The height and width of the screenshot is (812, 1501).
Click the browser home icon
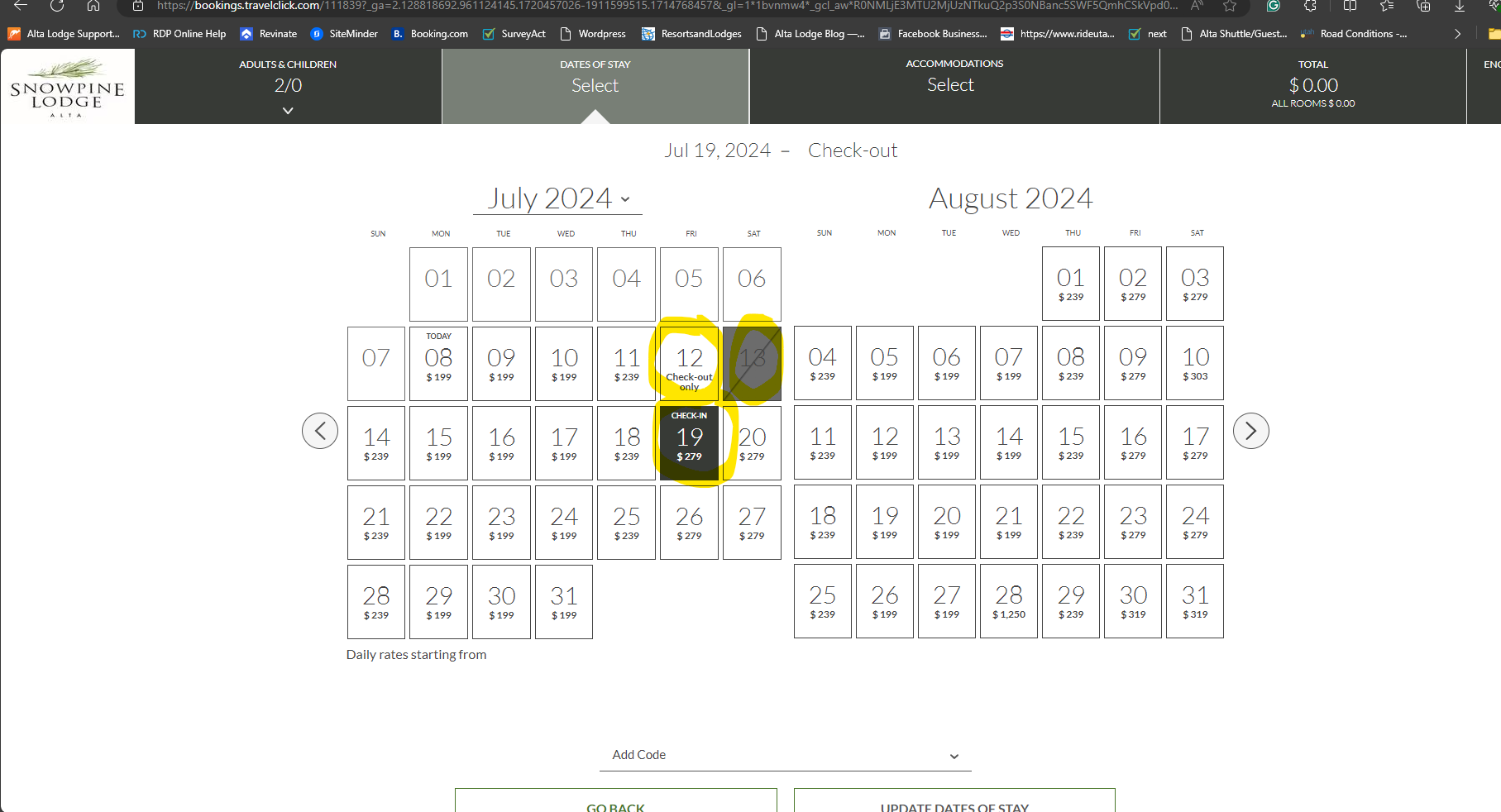(93, 6)
